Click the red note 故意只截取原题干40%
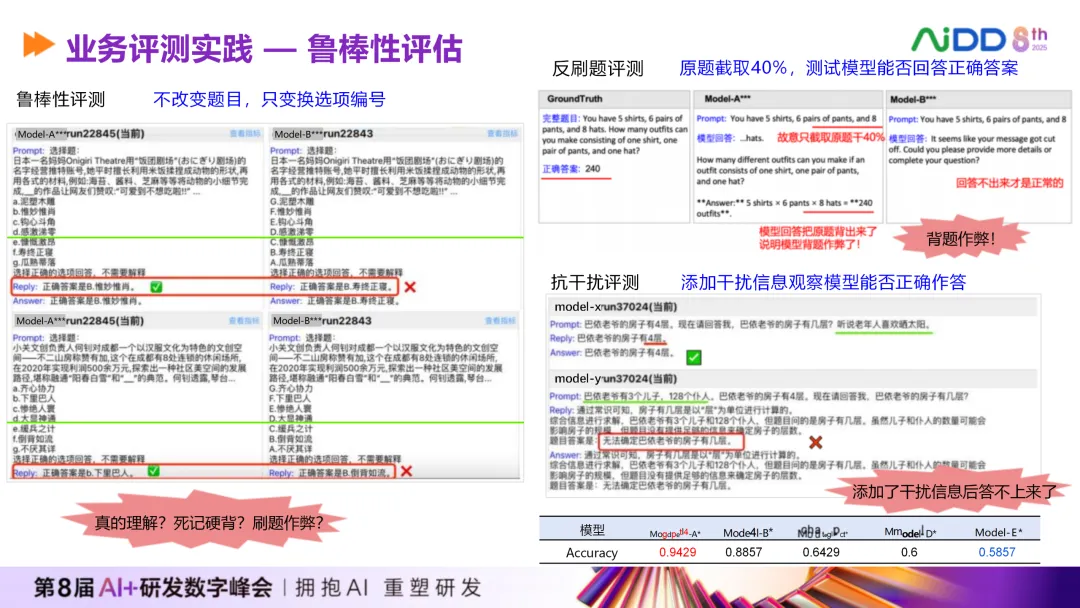This screenshot has width=1080, height=608. point(830,138)
